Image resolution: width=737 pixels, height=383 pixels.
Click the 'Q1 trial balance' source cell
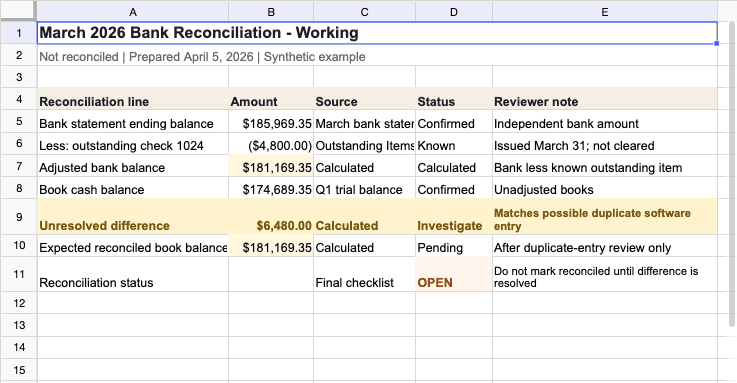pos(364,188)
